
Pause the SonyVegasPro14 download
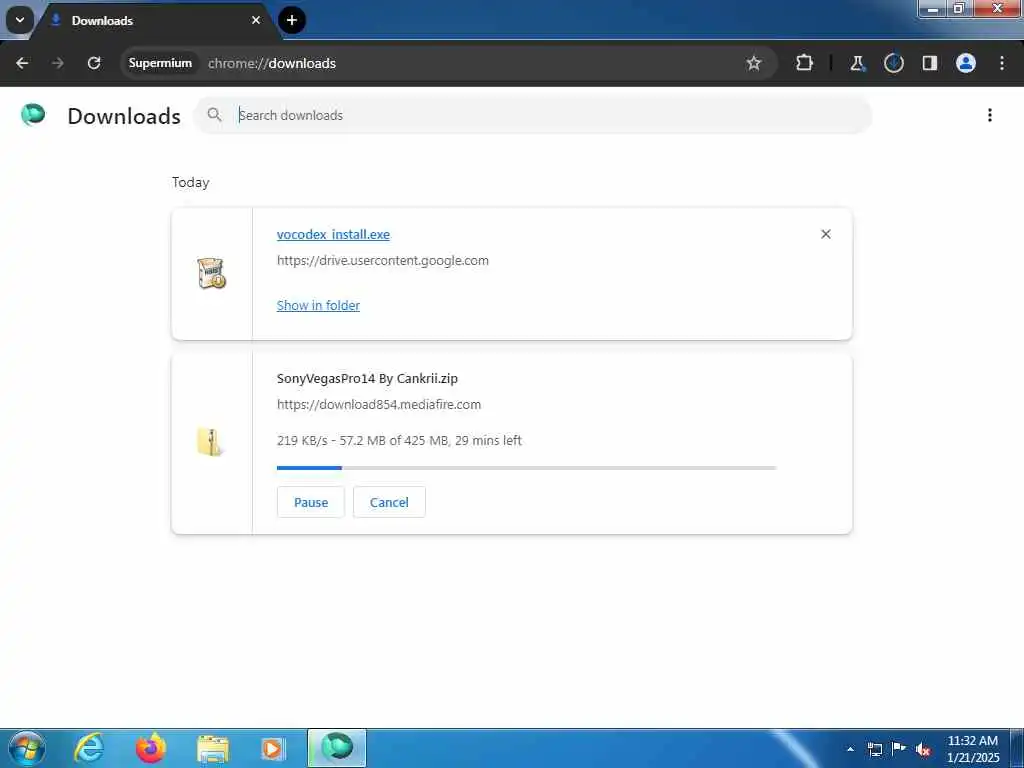click(x=311, y=502)
